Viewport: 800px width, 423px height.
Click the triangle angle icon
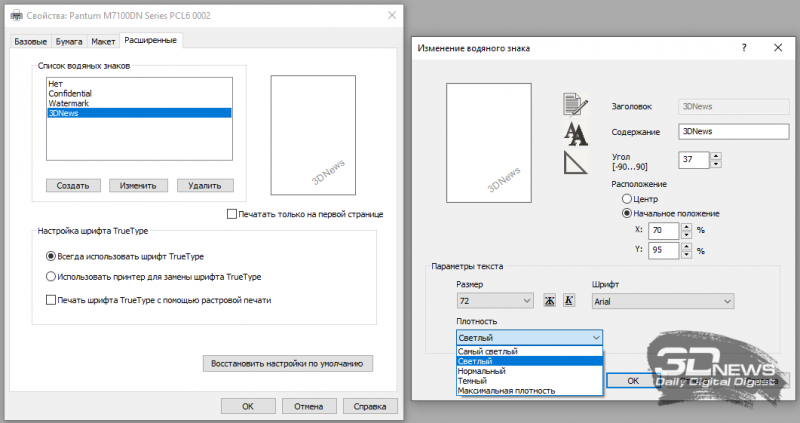point(575,162)
